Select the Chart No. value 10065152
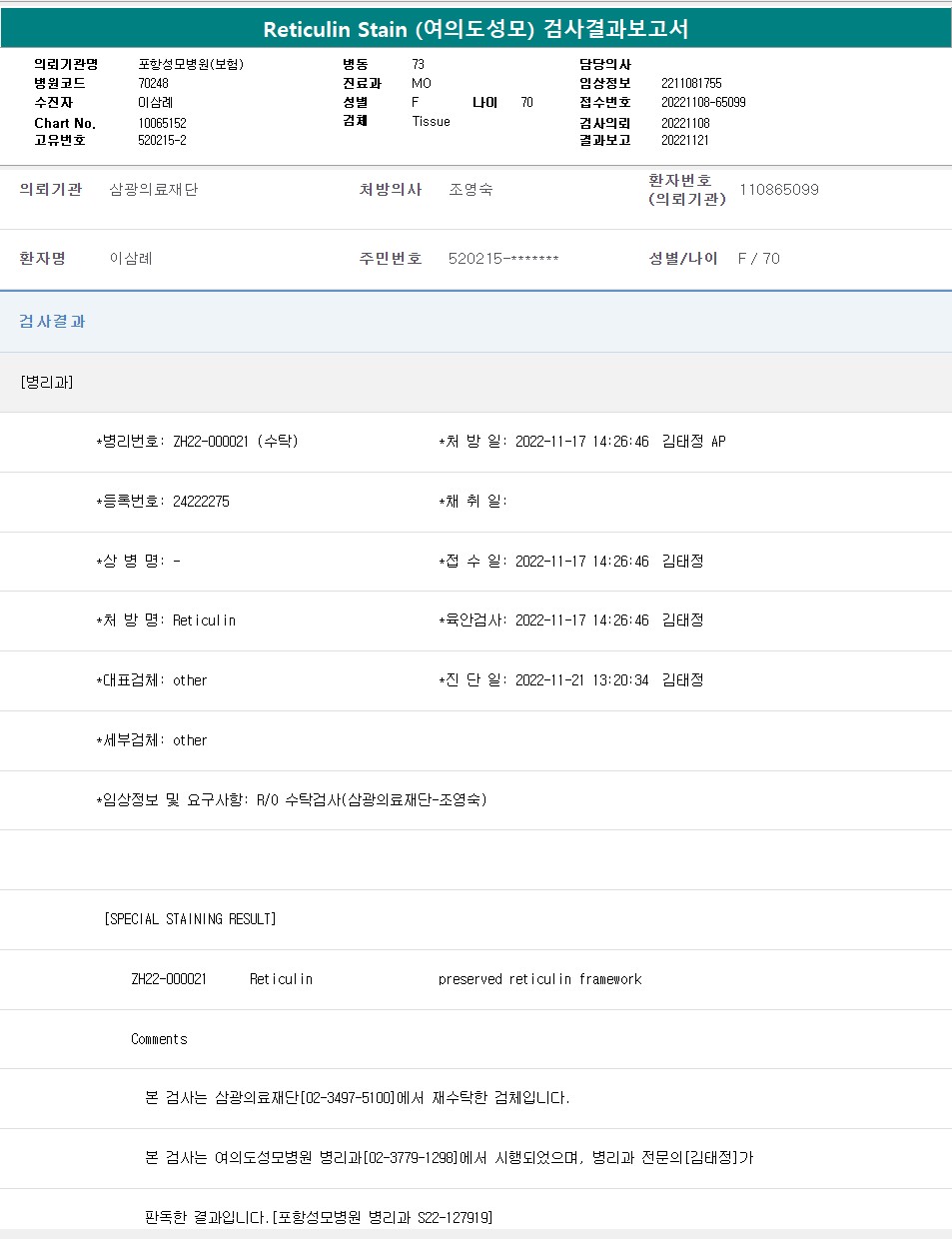 click(x=162, y=124)
